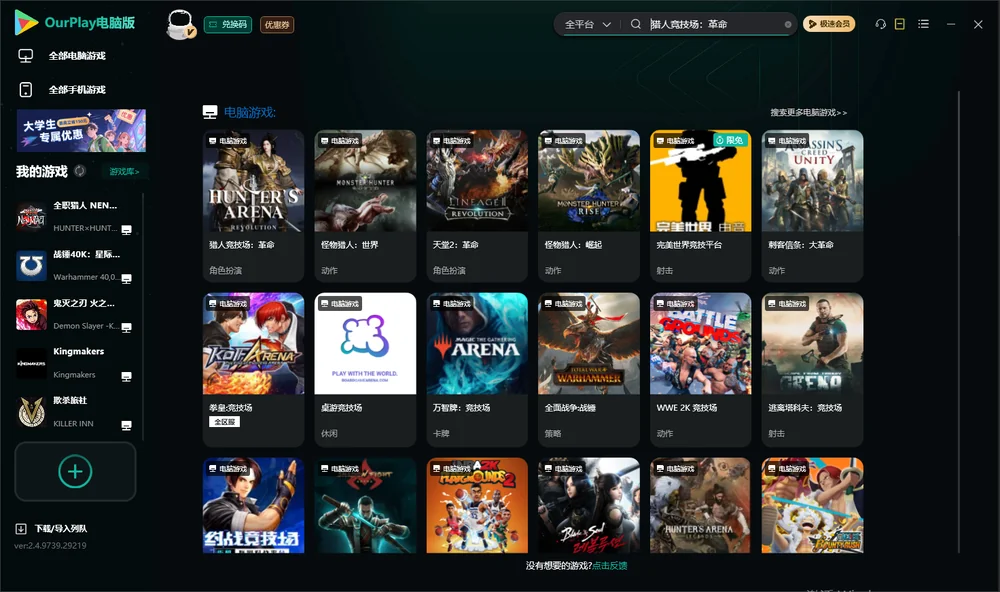
Task: Click the 极速会员 membership button
Action: pyautogui.click(x=828, y=24)
